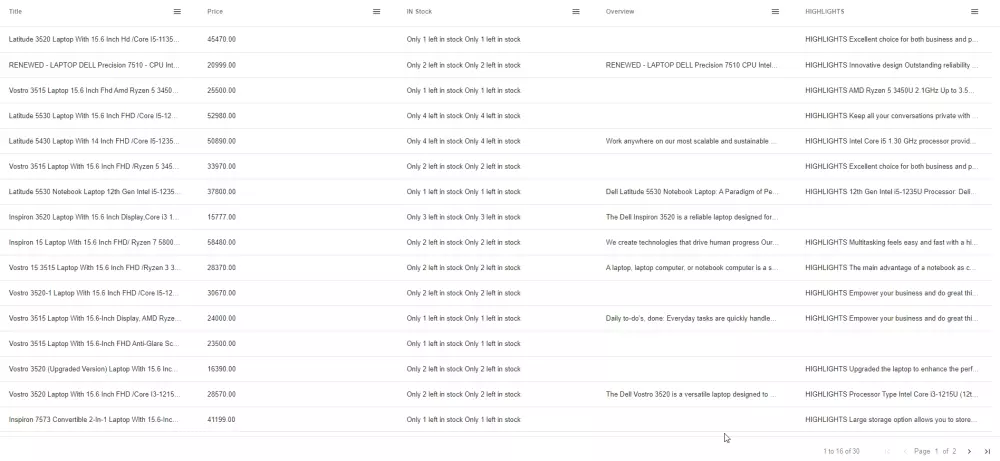The height and width of the screenshot is (461, 1000).
Task: Click Vostro 3515 Anti-Glare laptop title
Action: pyautogui.click(x=94, y=344)
